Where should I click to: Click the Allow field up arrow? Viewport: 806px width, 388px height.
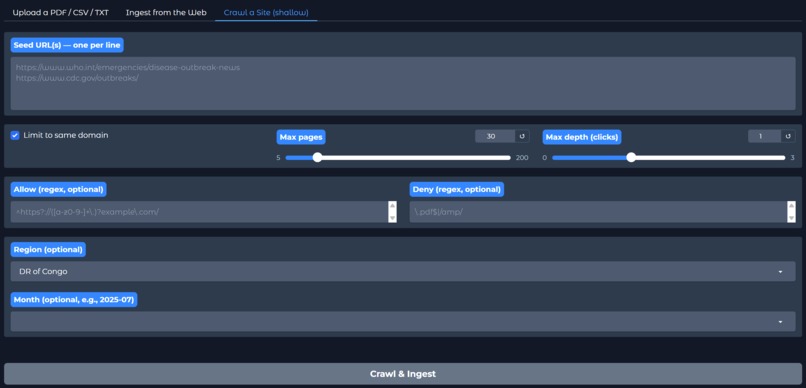(393, 206)
